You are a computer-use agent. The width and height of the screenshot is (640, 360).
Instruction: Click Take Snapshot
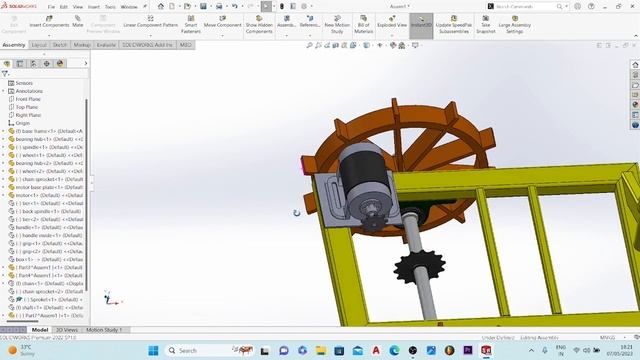point(486,24)
